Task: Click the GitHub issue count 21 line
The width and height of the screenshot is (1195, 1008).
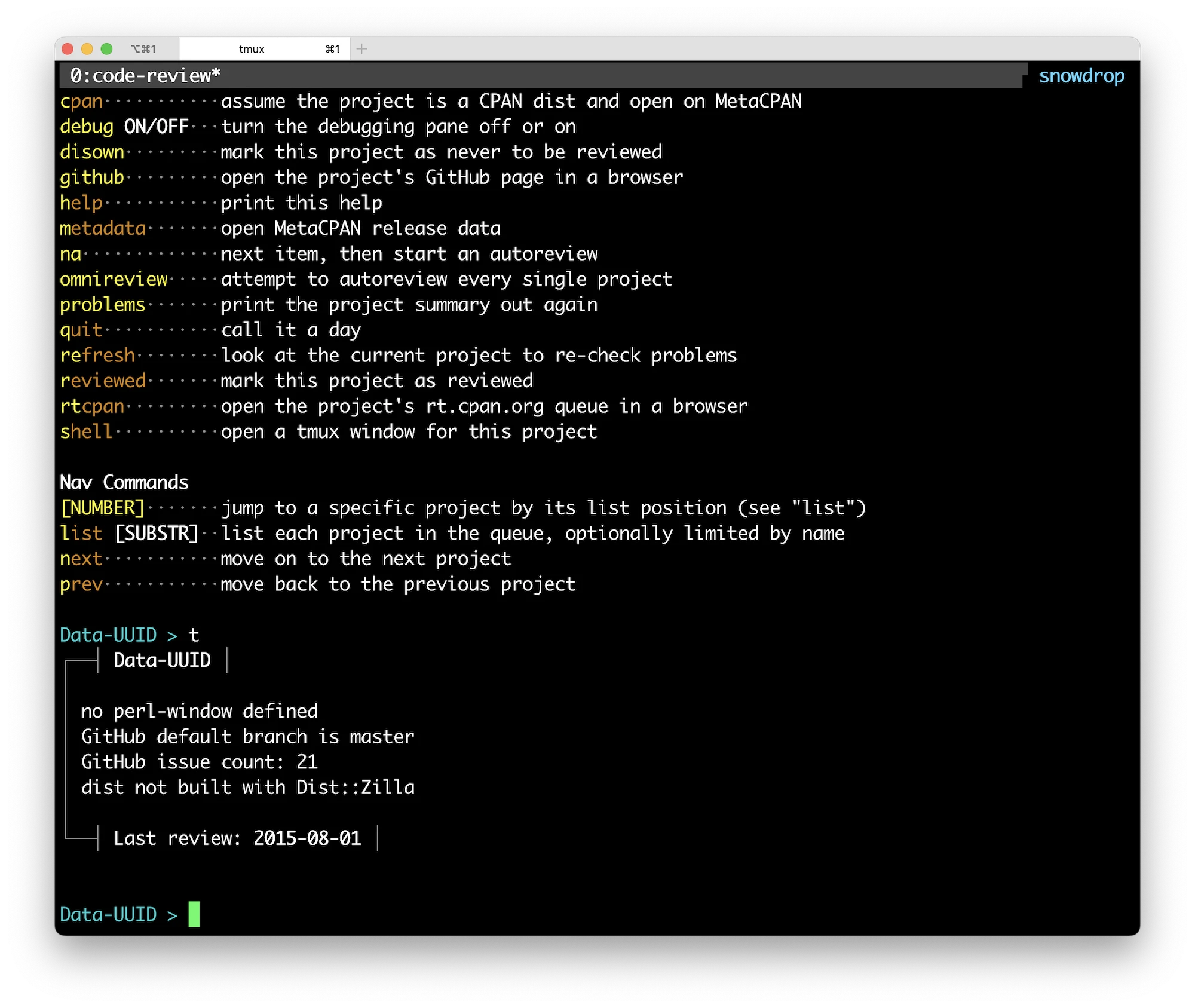Action: click(x=200, y=761)
